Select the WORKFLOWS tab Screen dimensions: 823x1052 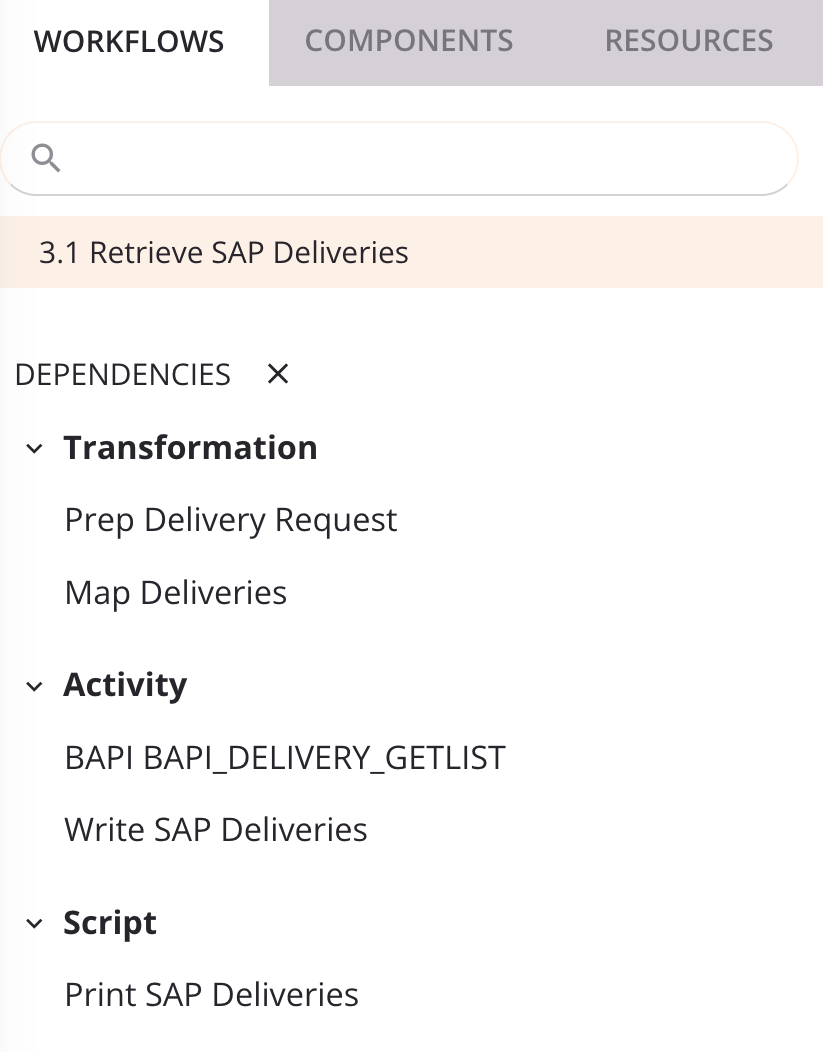(128, 41)
